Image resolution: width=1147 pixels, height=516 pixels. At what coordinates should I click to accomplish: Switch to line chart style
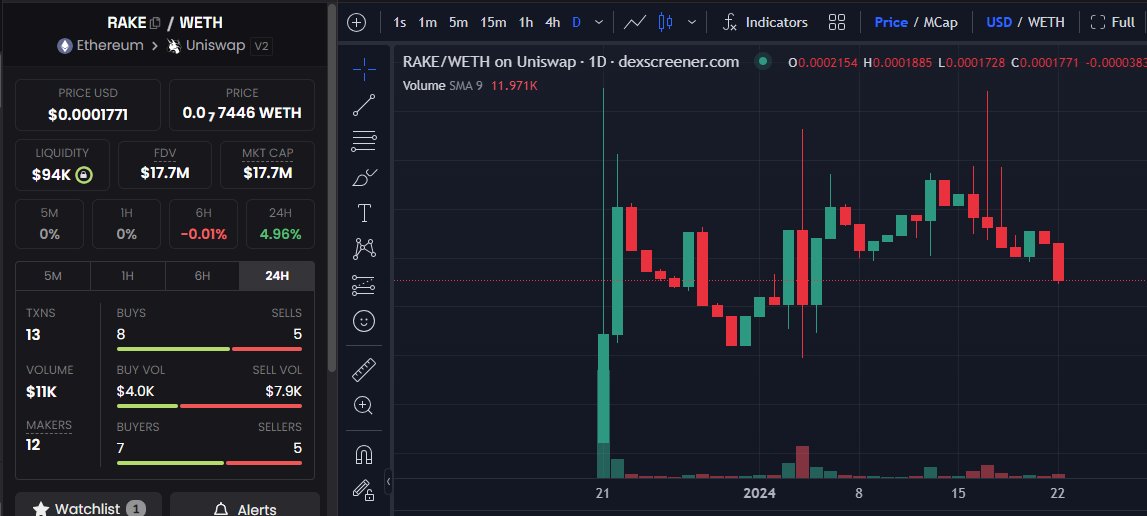(x=634, y=22)
